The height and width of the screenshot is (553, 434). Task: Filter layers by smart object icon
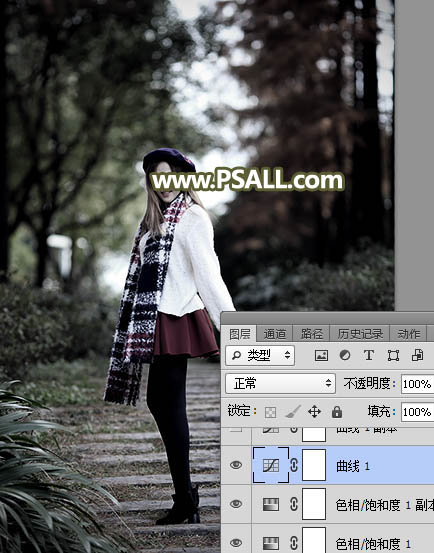pos(417,355)
